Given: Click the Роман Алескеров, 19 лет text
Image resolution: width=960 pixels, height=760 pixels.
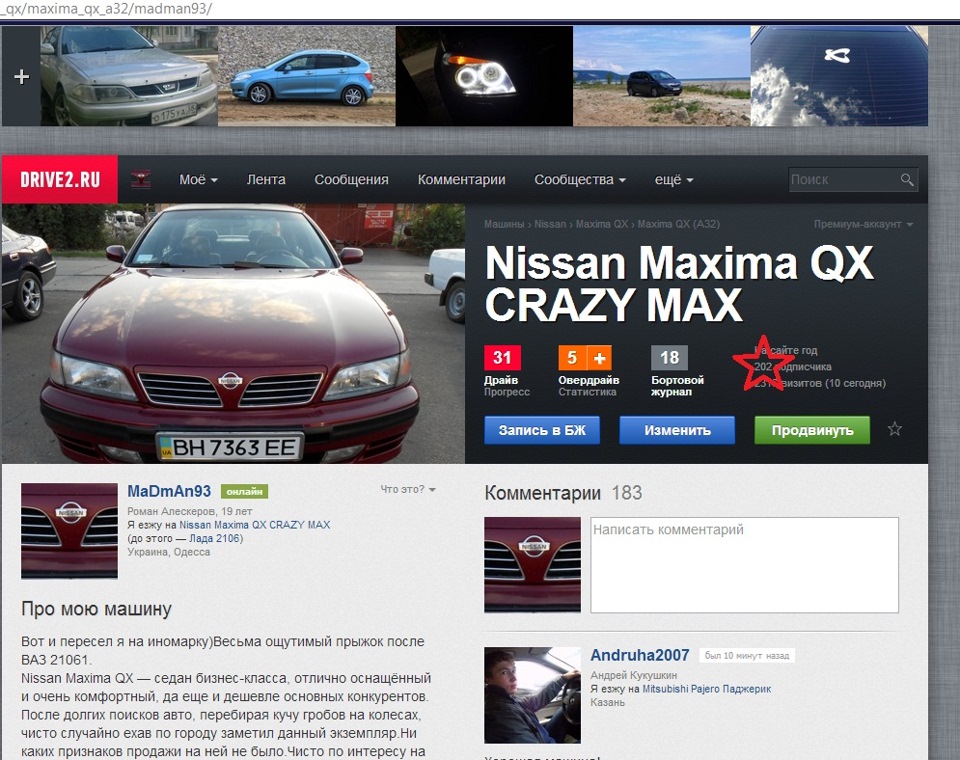Looking at the screenshot, I should tap(190, 511).
